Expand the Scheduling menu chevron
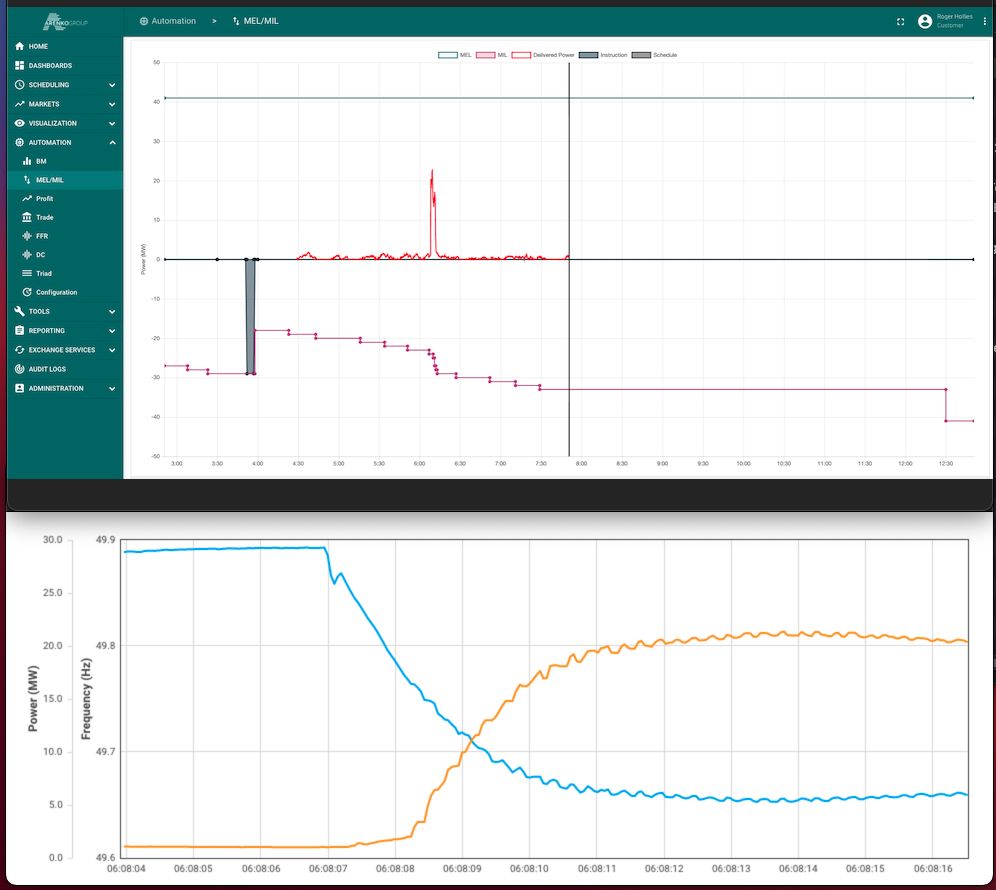 [x=112, y=85]
